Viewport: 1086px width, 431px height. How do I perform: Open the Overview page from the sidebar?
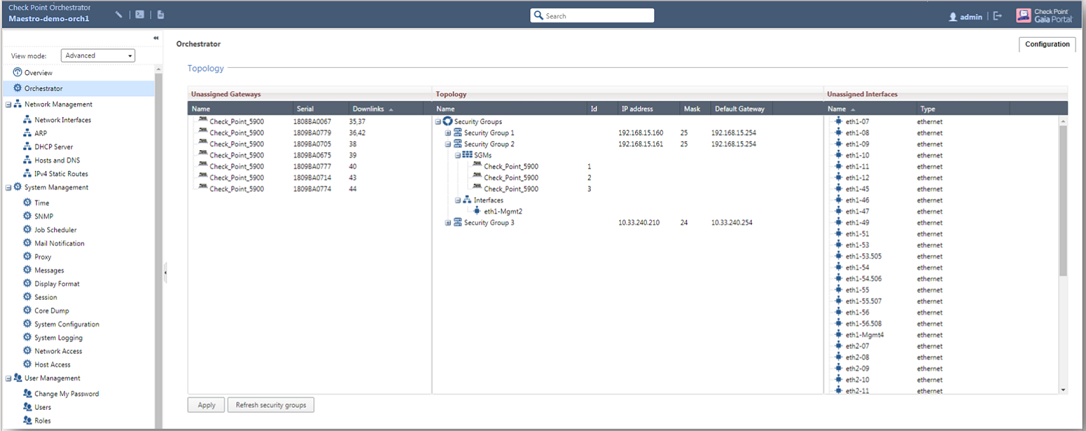click(x=38, y=73)
